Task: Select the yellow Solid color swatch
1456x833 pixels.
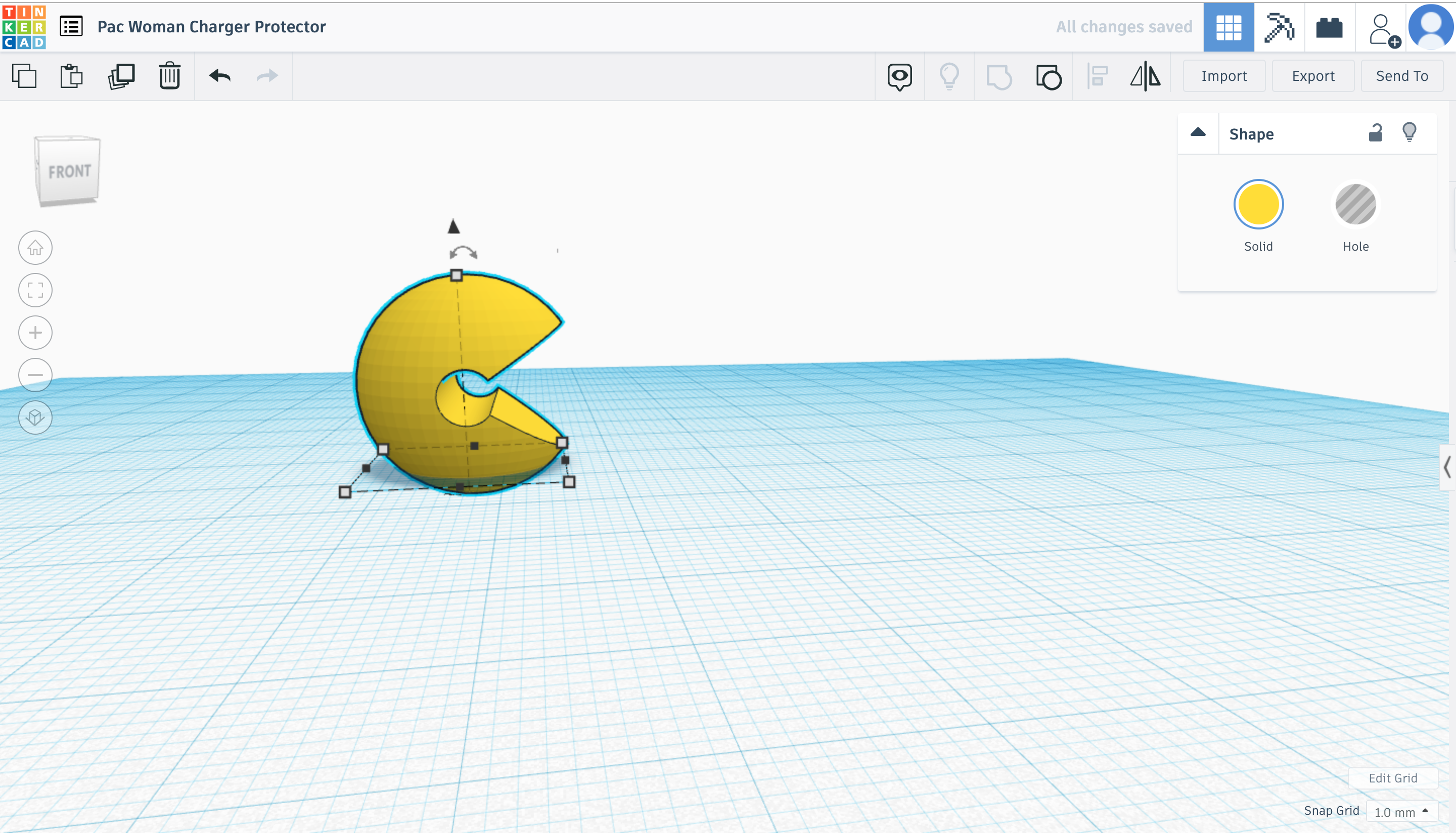Action: pos(1258,204)
